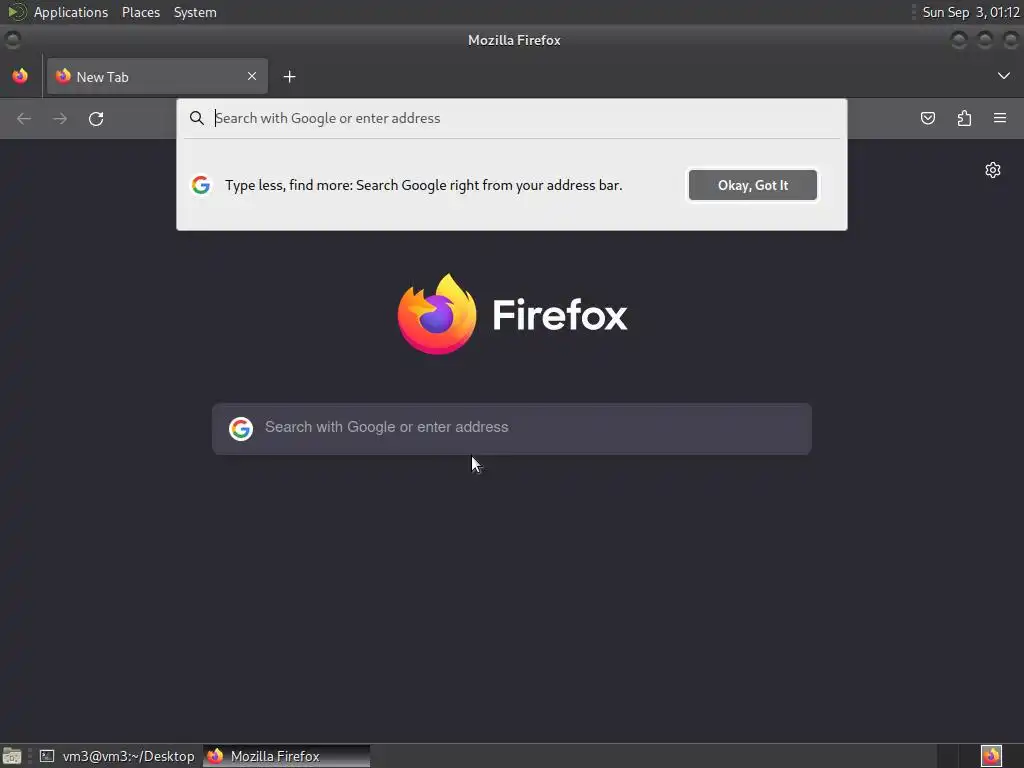Open the Save to Pocket icon

coord(928,118)
